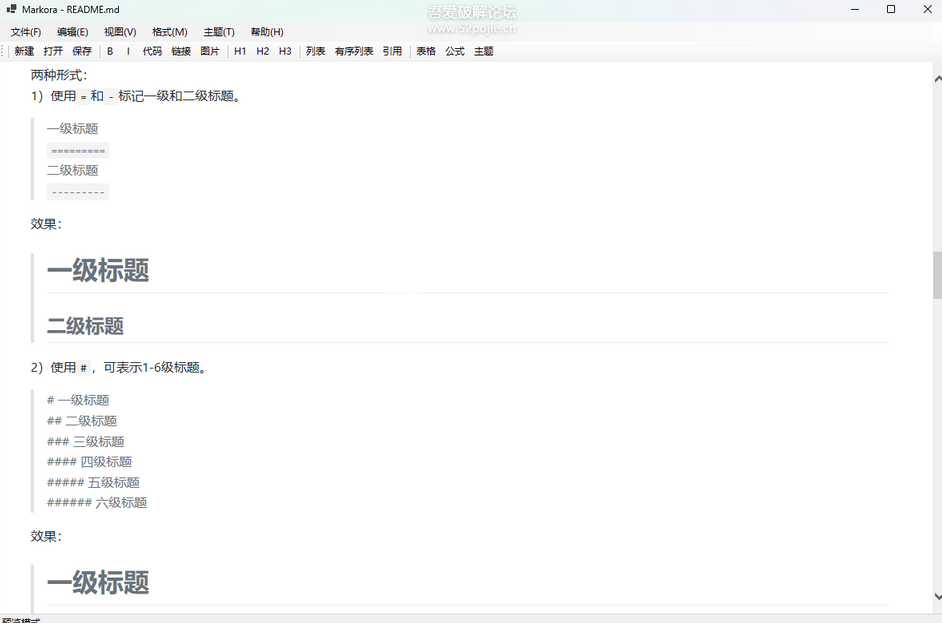Apply the H3 heading format
The image size is (942, 623).
coord(285,51)
